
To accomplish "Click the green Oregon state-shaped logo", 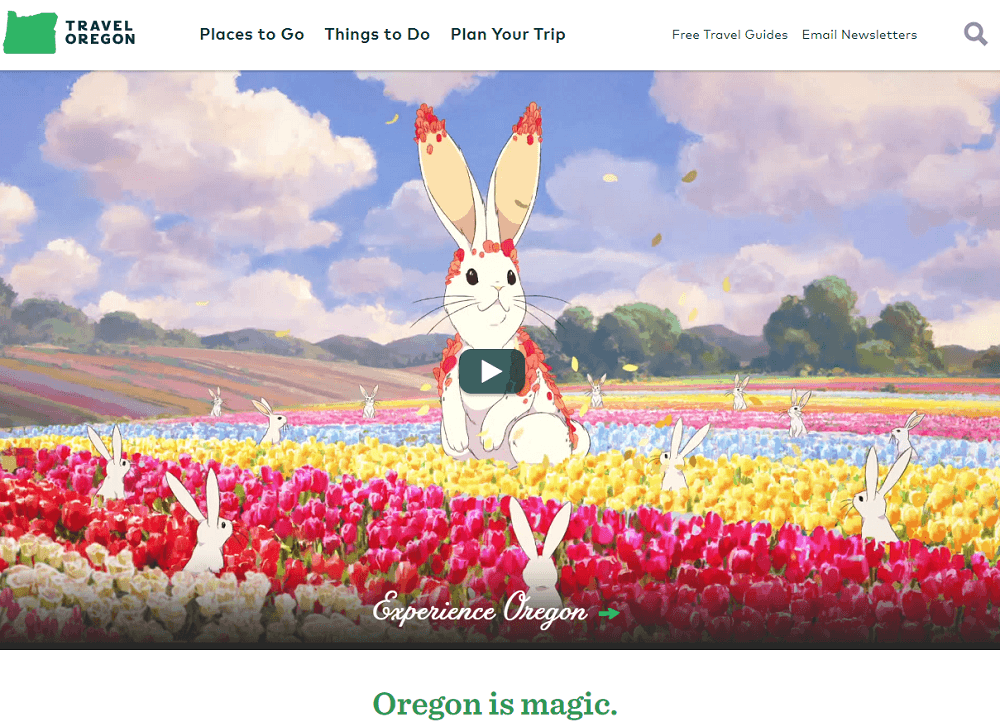I will click(x=30, y=33).
